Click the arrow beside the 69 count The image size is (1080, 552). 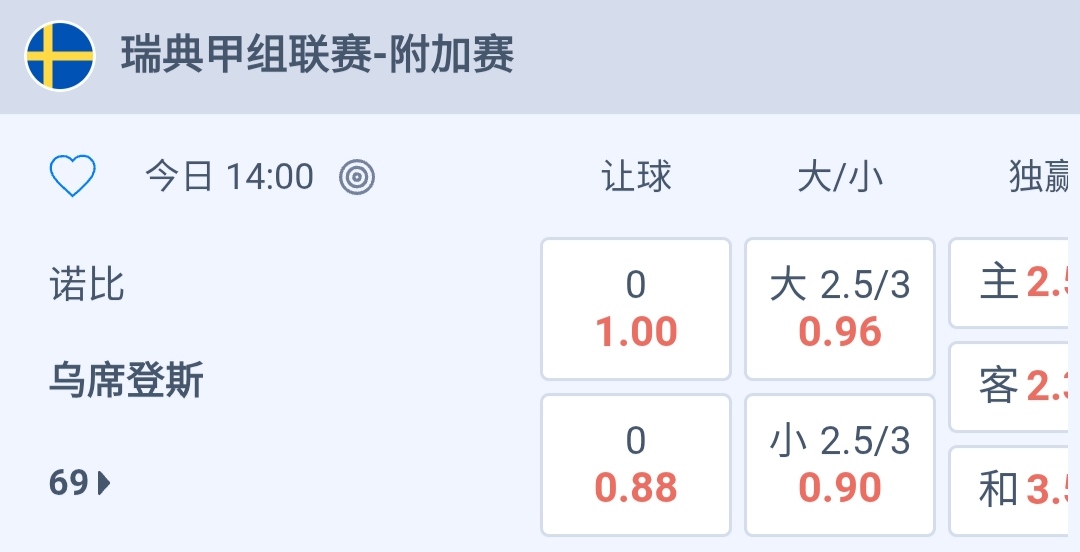click(104, 484)
